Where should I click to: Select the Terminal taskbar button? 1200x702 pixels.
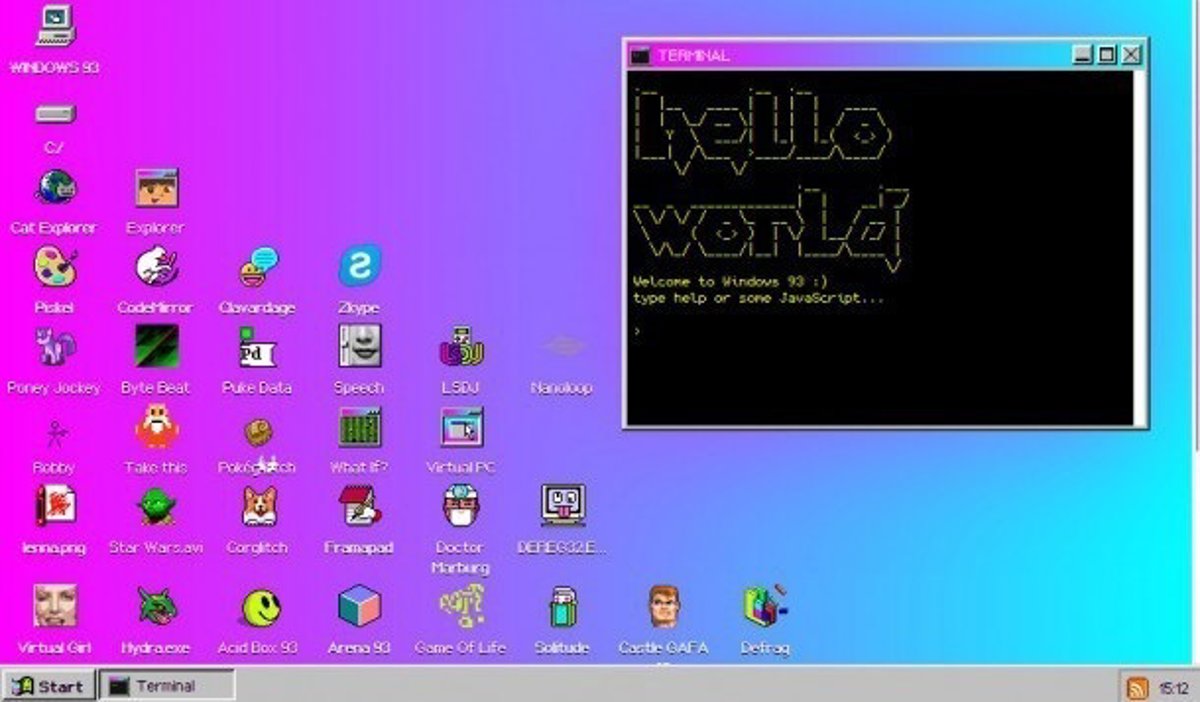(x=168, y=686)
